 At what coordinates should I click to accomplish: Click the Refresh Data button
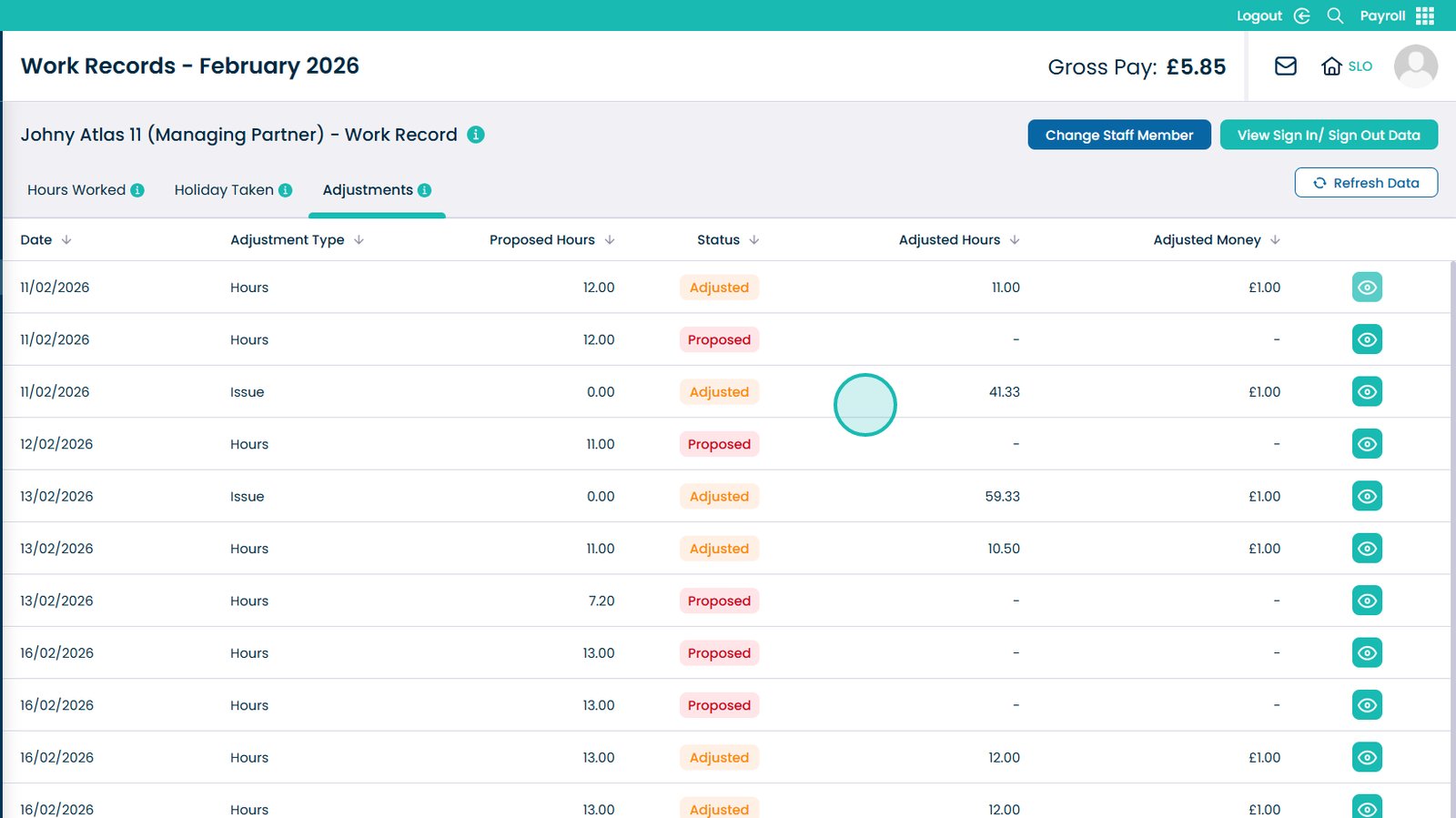[x=1366, y=183]
